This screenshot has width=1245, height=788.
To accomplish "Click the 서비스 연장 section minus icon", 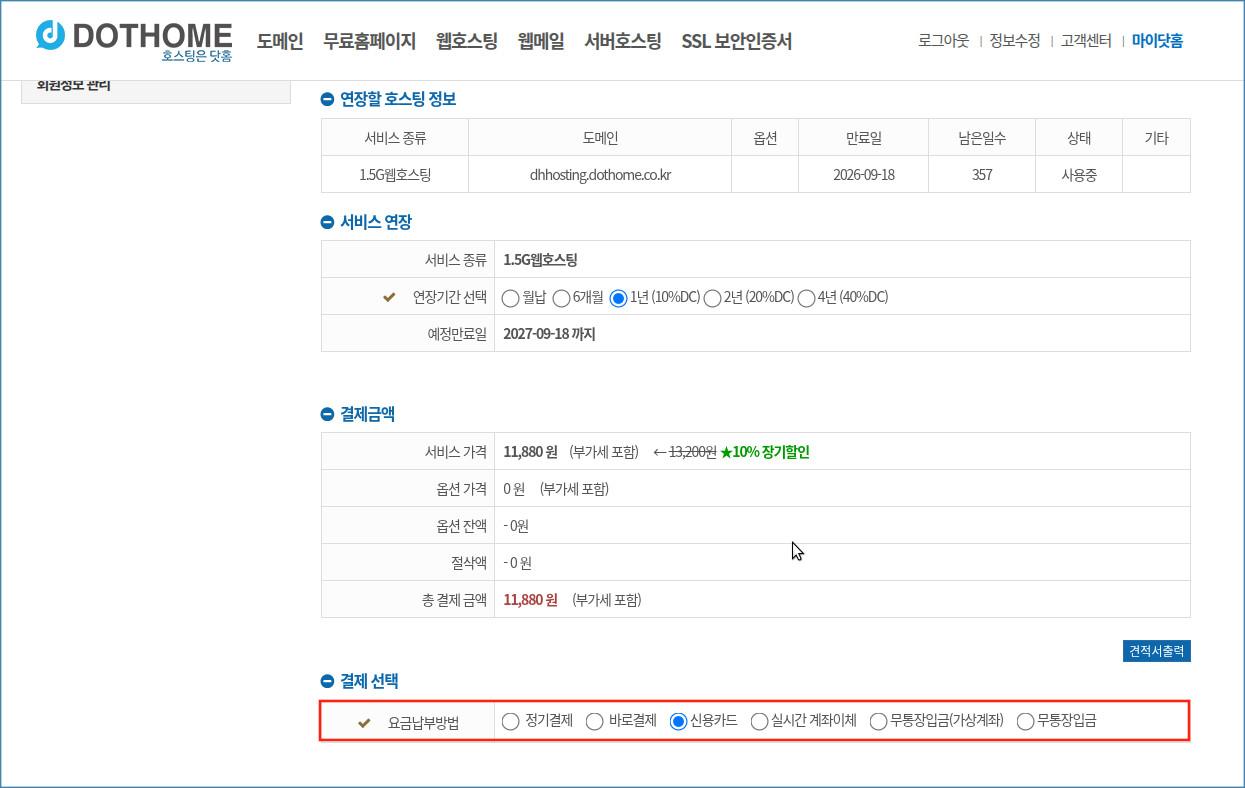I will click(x=327, y=222).
